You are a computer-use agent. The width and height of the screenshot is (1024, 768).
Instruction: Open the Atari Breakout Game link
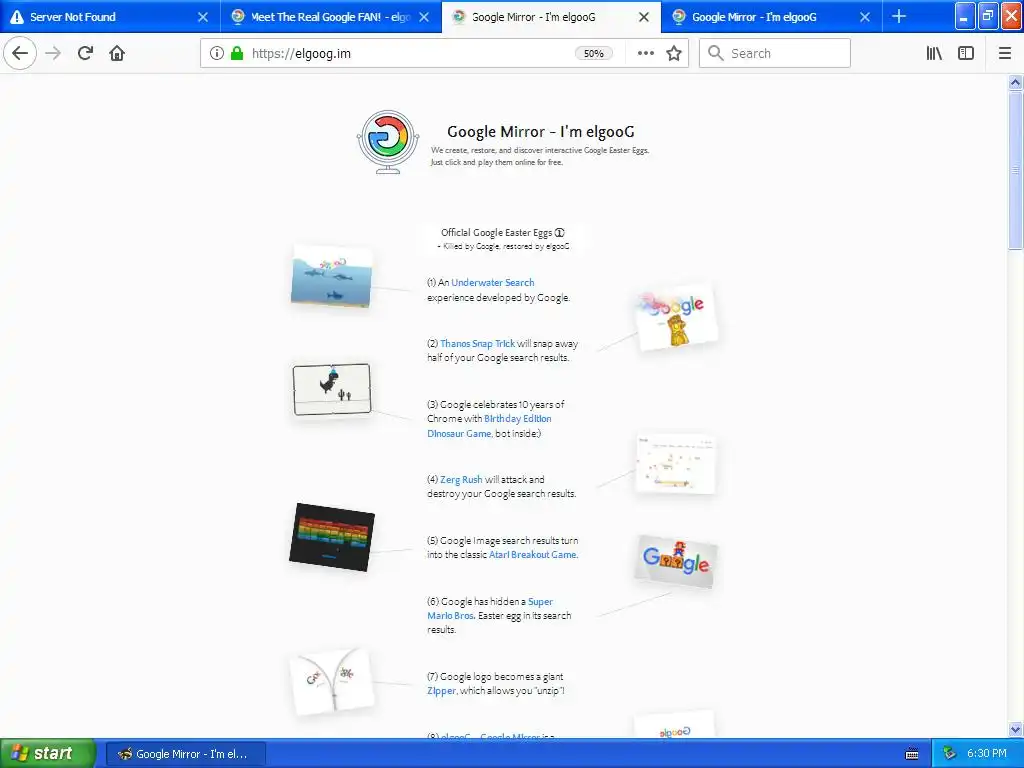click(532, 554)
